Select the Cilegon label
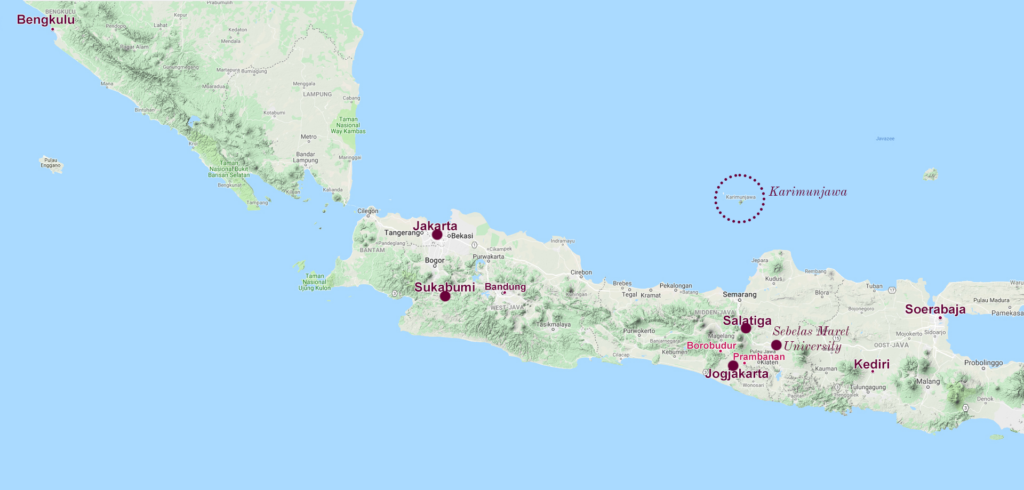The height and width of the screenshot is (490, 1024). (x=368, y=210)
